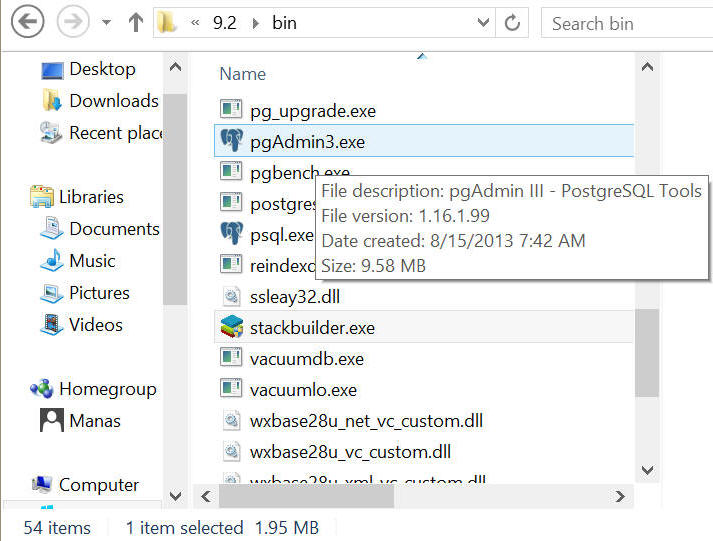Click the file list scroll-up arrow
Image resolution: width=713 pixels, height=541 pixels.
(x=647, y=68)
